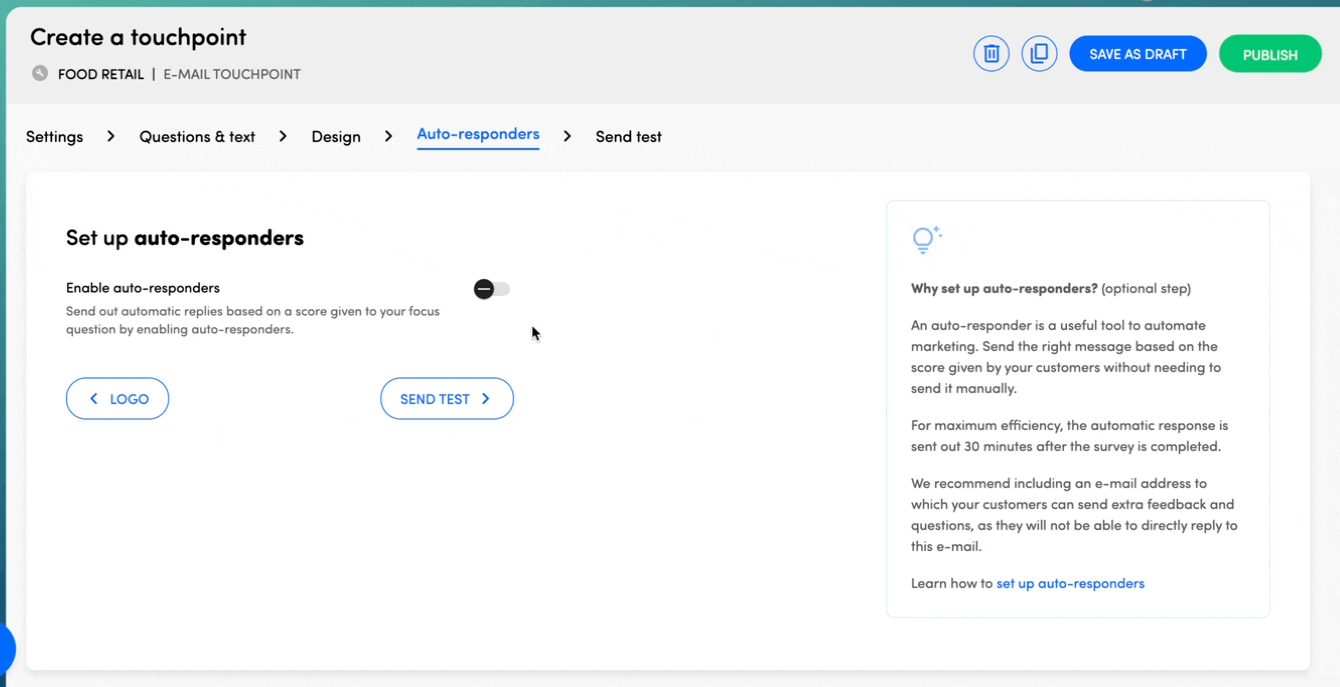Viewport: 1340px width, 687px height.
Task: Open the Questions & text tab
Action: click(197, 136)
